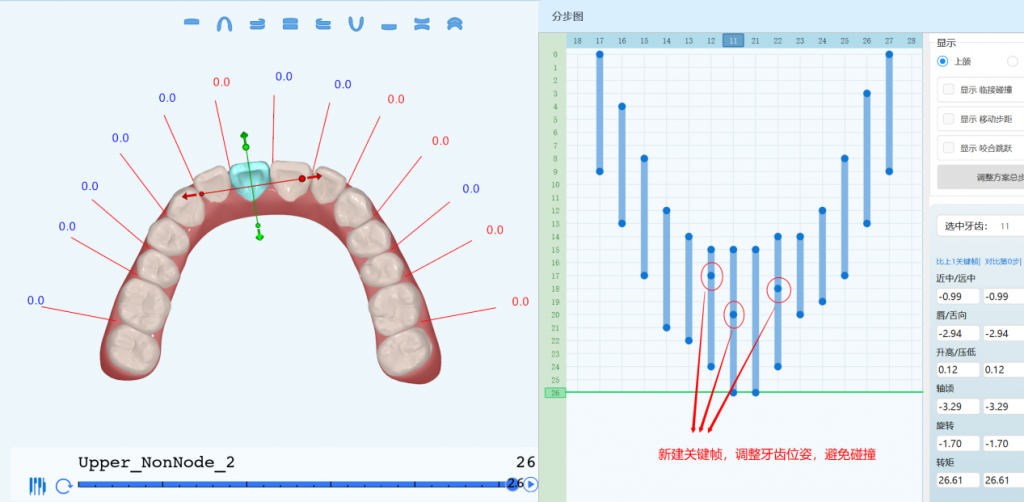This screenshot has width=1024, height=502.
Task: Click the 比上1关键帧 link
Action: pyautogui.click(x=955, y=262)
